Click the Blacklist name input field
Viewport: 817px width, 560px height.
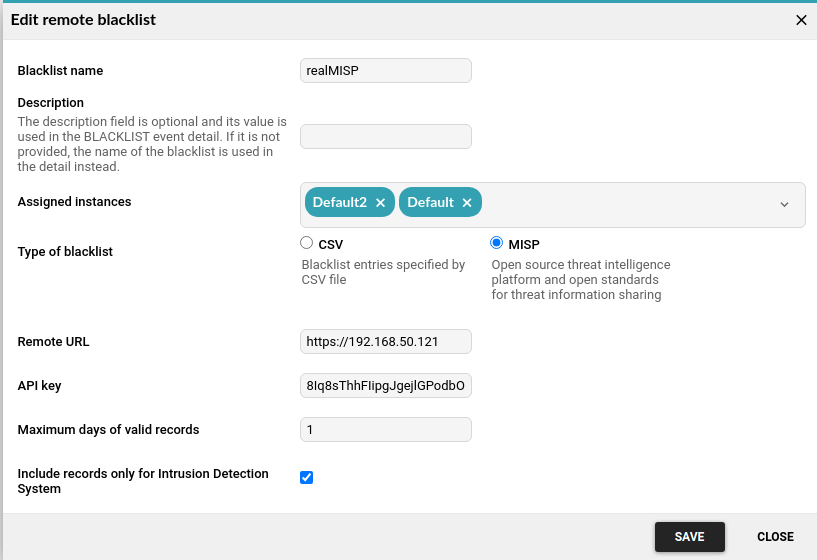click(386, 70)
